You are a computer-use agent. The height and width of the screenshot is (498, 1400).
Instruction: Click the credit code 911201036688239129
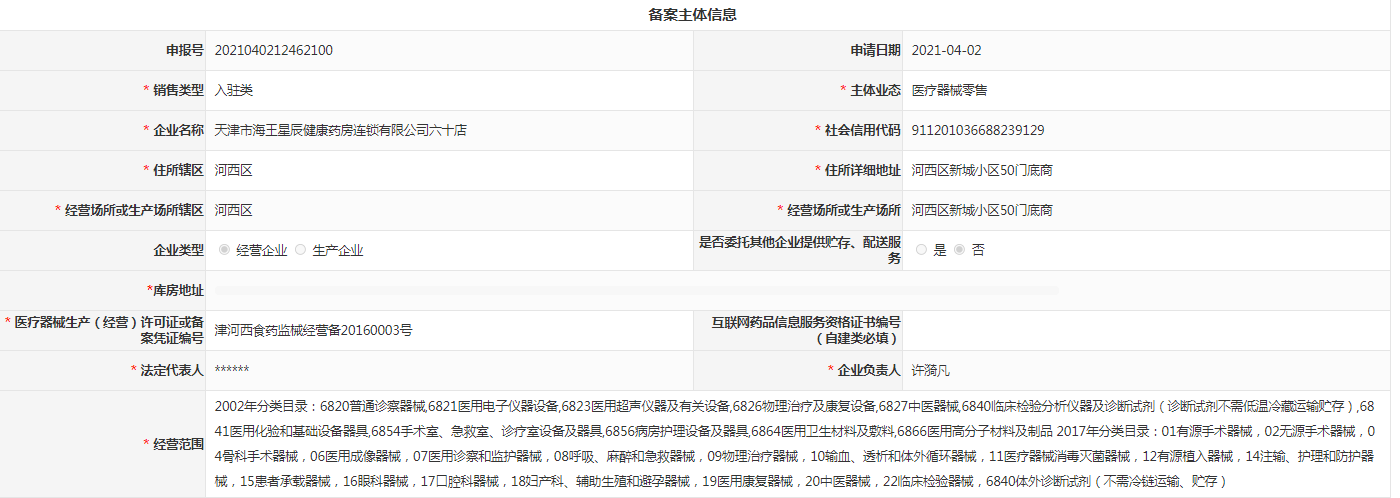978,130
